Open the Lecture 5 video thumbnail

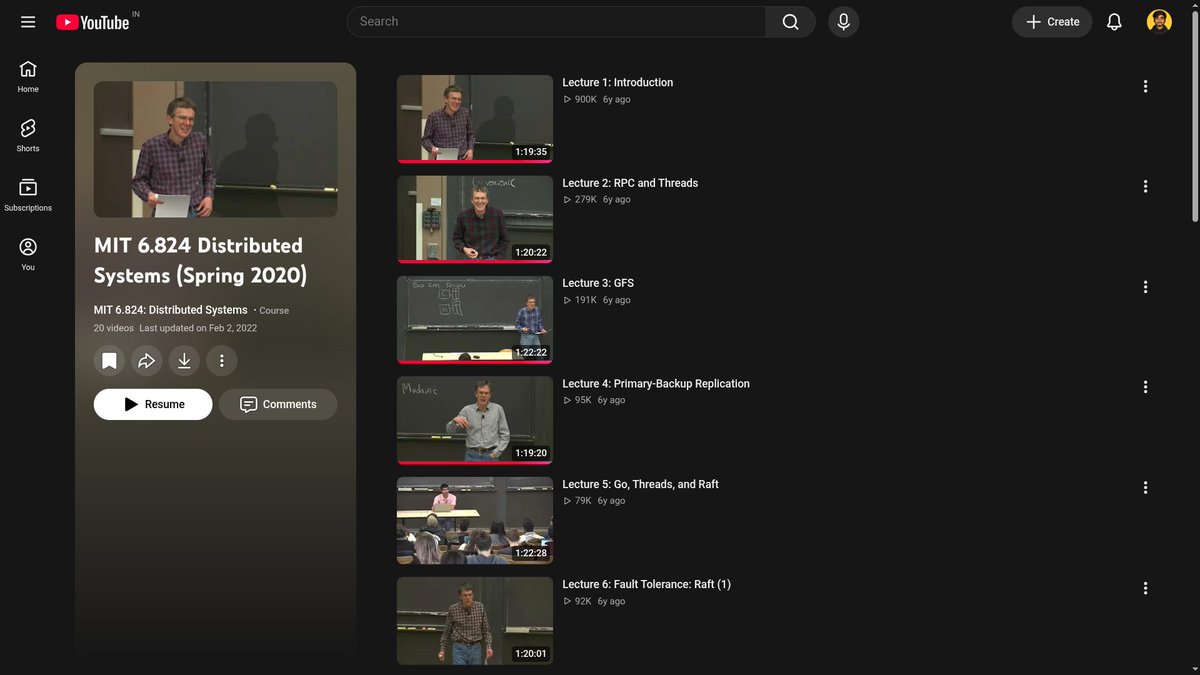point(475,520)
